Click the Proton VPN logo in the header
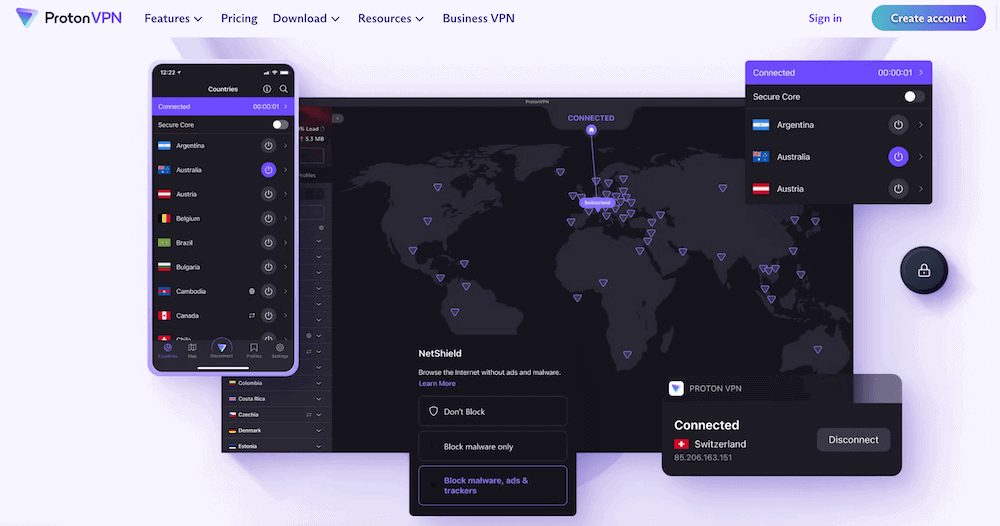 pyautogui.click(x=69, y=18)
